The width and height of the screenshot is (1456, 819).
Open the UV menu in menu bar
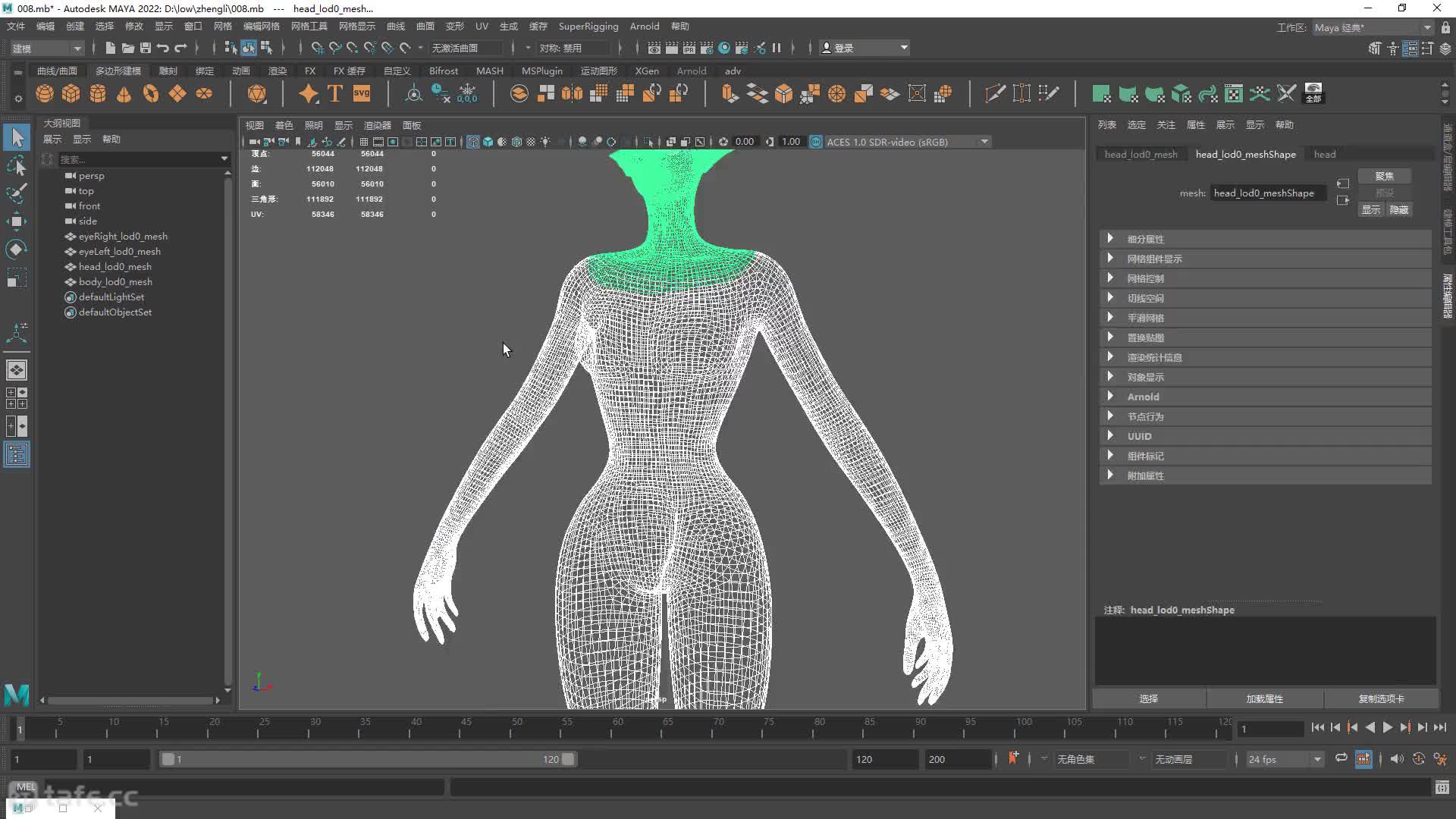click(x=482, y=26)
